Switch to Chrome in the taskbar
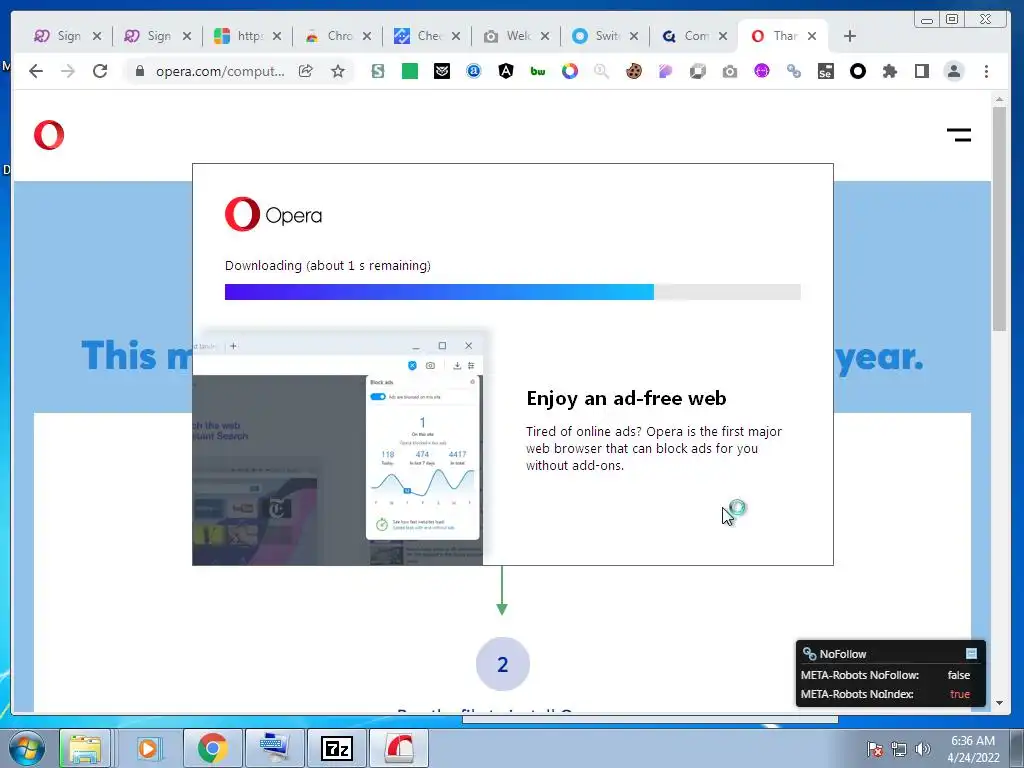The height and width of the screenshot is (768, 1024). click(x=212, y=748)
